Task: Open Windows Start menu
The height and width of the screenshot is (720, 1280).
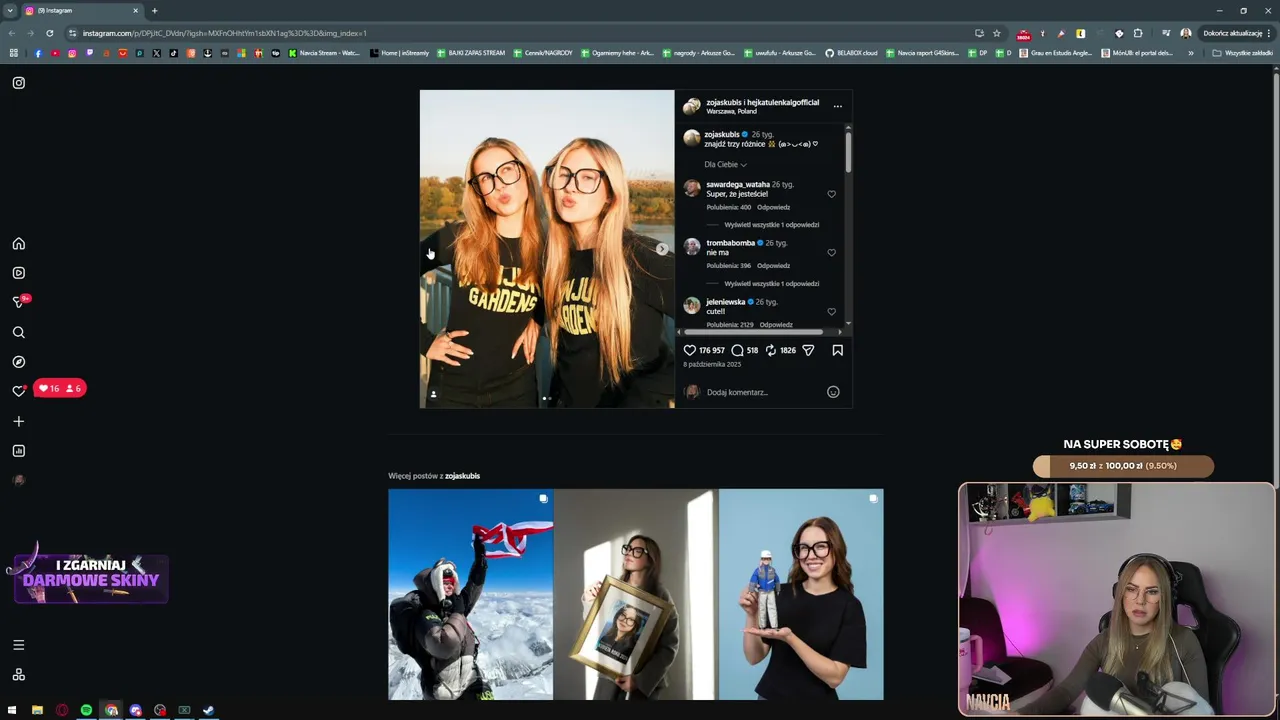Action: [12, 710]
